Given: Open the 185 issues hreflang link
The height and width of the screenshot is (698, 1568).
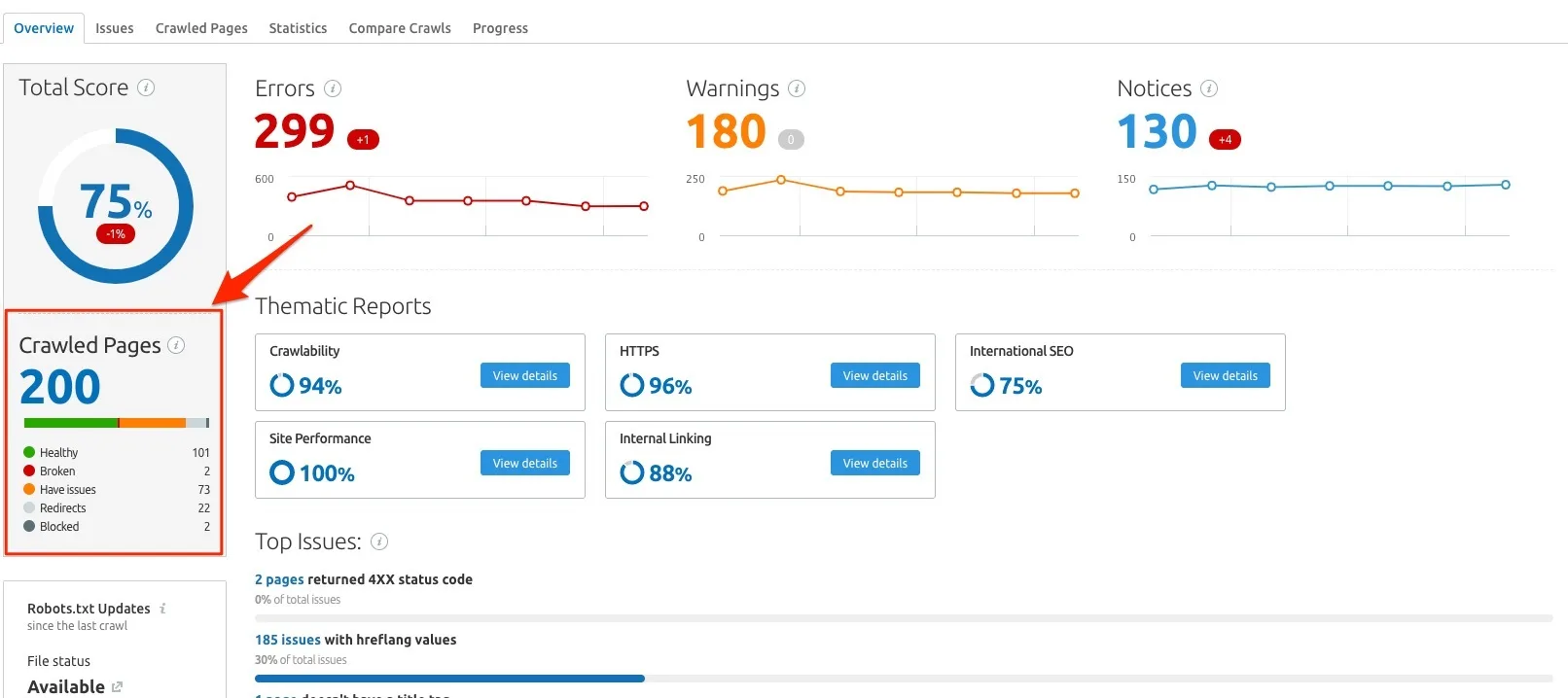Looking at the screenshot, I should (x=288, y=640).
